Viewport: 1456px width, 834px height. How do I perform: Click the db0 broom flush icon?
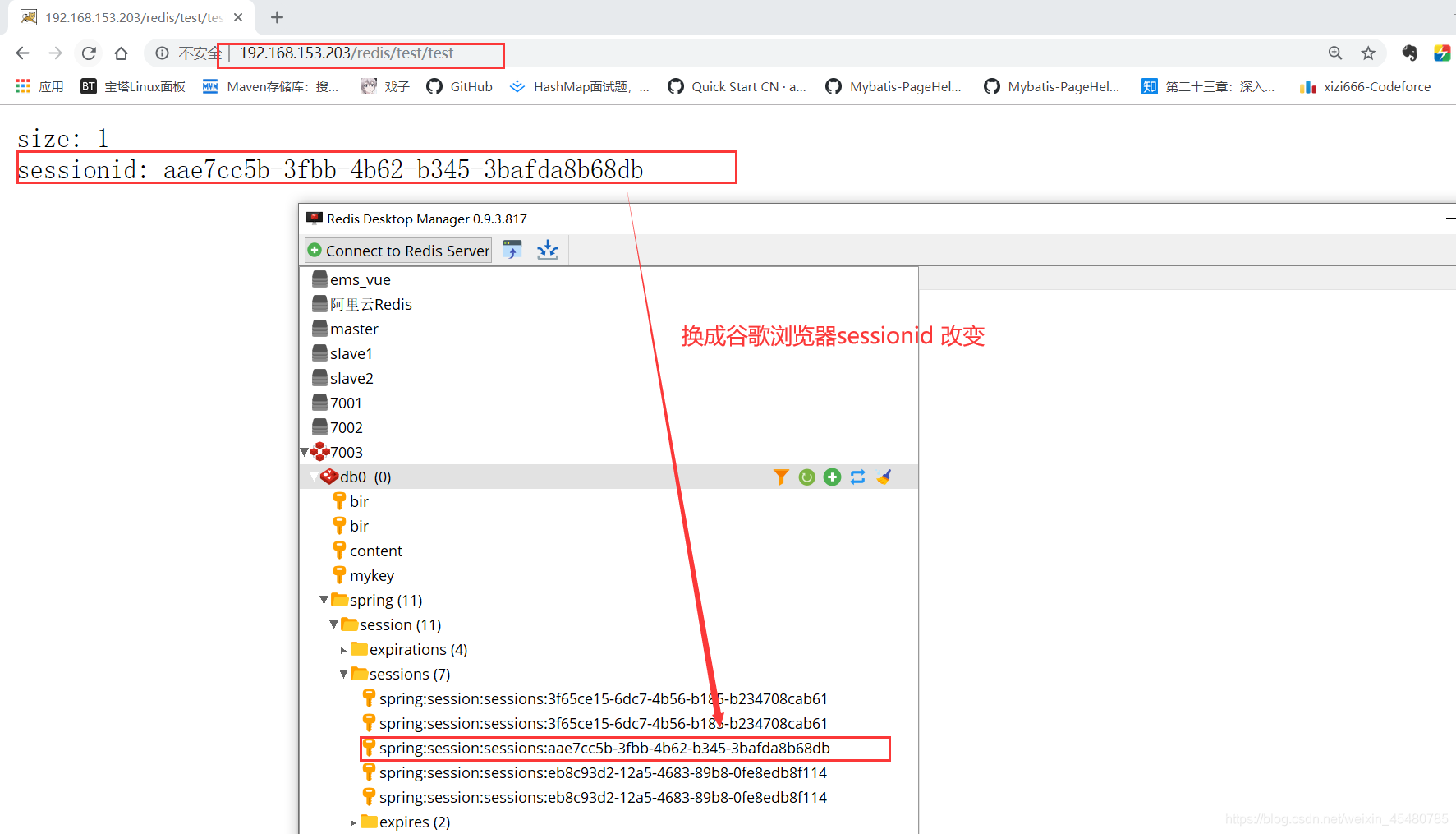[x=884, y=477]
